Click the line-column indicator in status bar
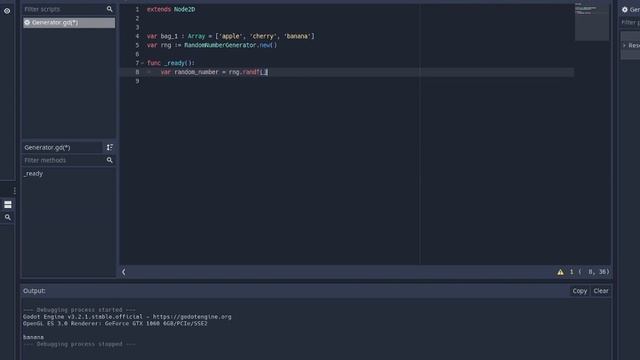This screenshot has height=360, width=640. pos(594,272)
